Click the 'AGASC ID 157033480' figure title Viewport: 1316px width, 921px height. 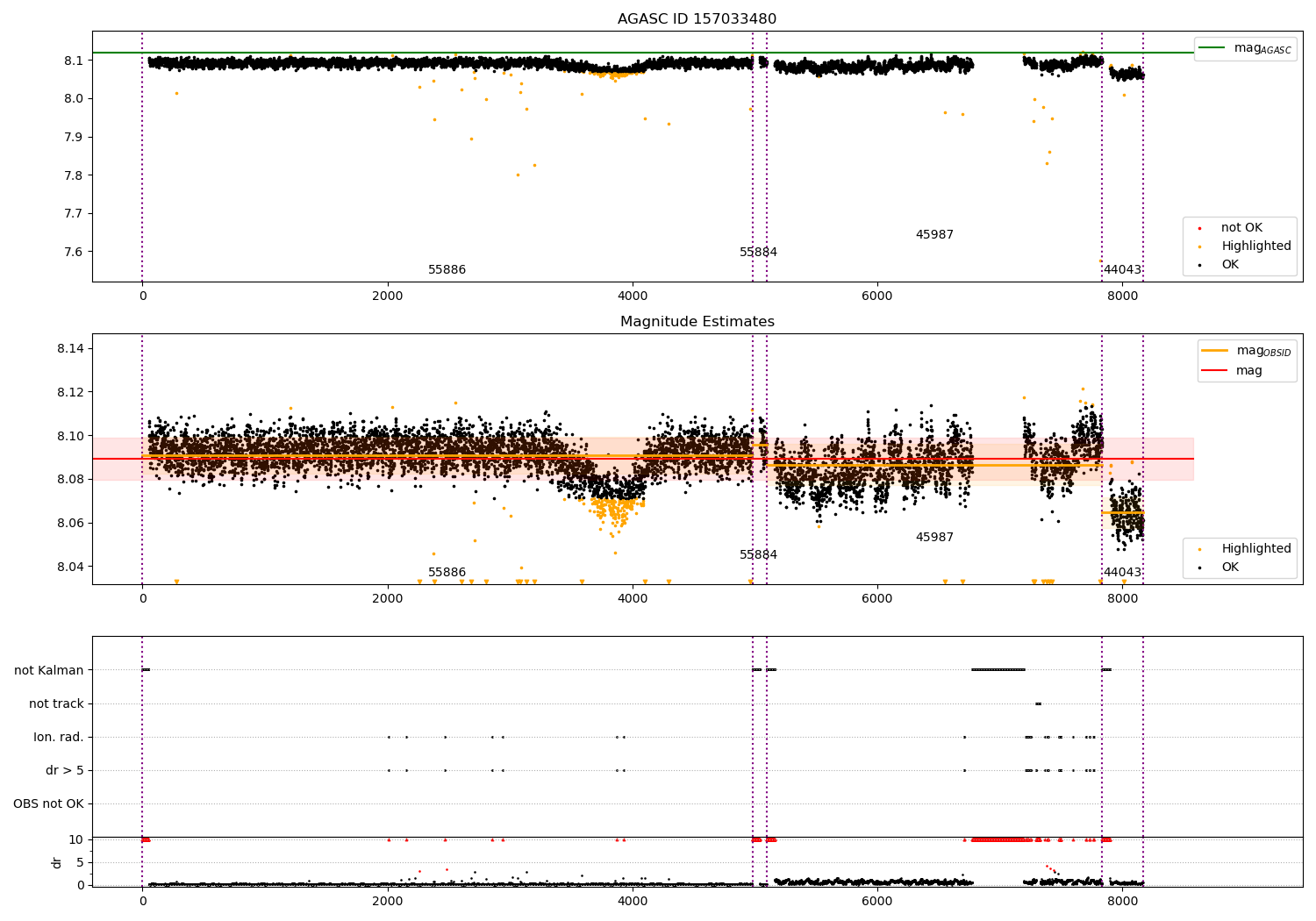[697, 19]
